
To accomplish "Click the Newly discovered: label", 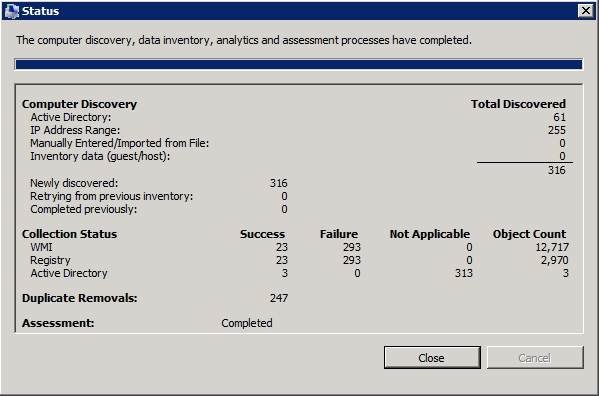I will click(x=74, y=183).
